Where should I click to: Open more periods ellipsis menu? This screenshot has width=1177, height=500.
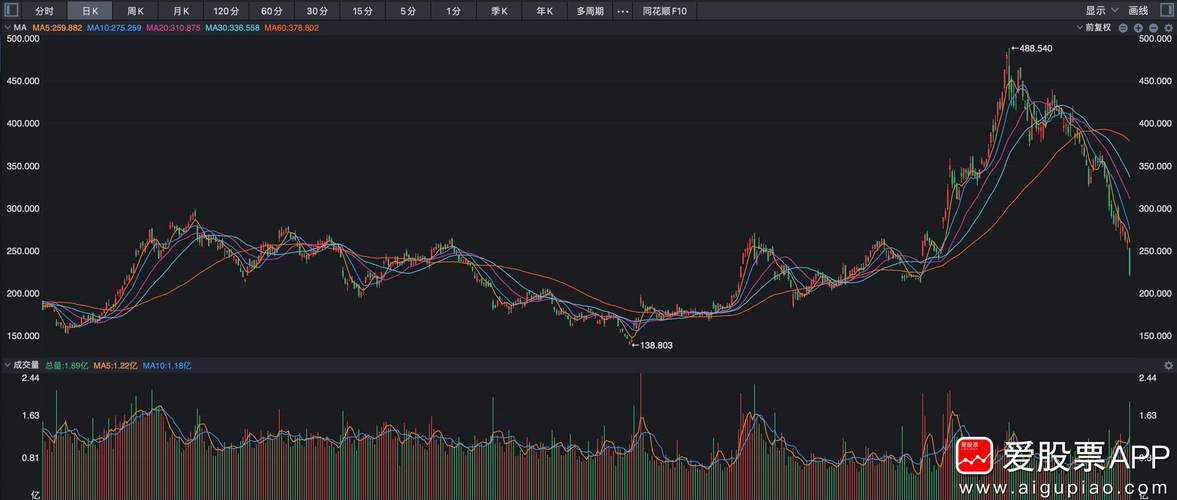(x=622, y=11)
